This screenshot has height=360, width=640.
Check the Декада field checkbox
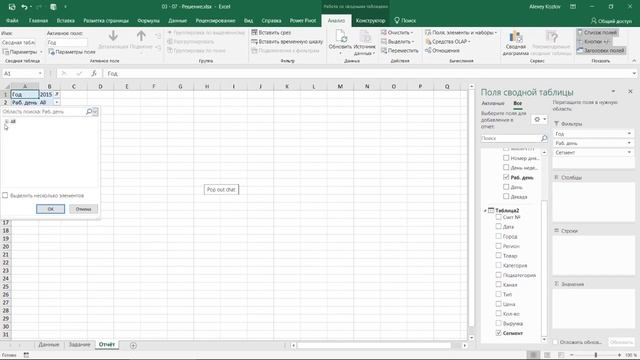[506, 196]
